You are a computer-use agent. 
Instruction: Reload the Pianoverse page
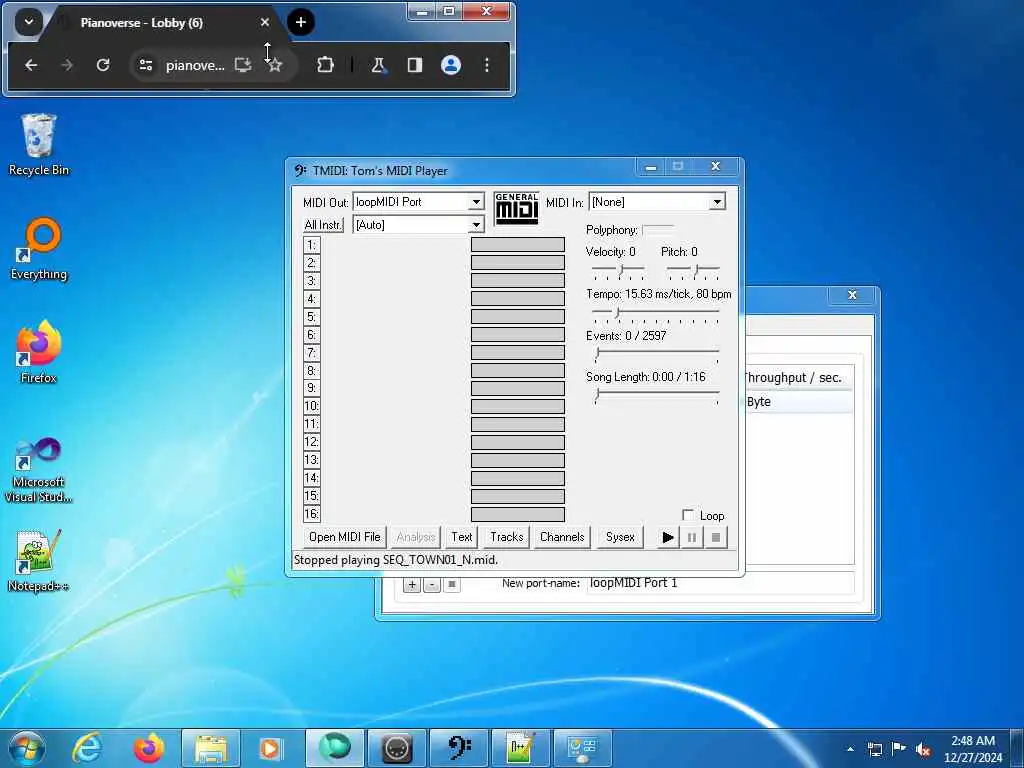click(x=103, y=65)
